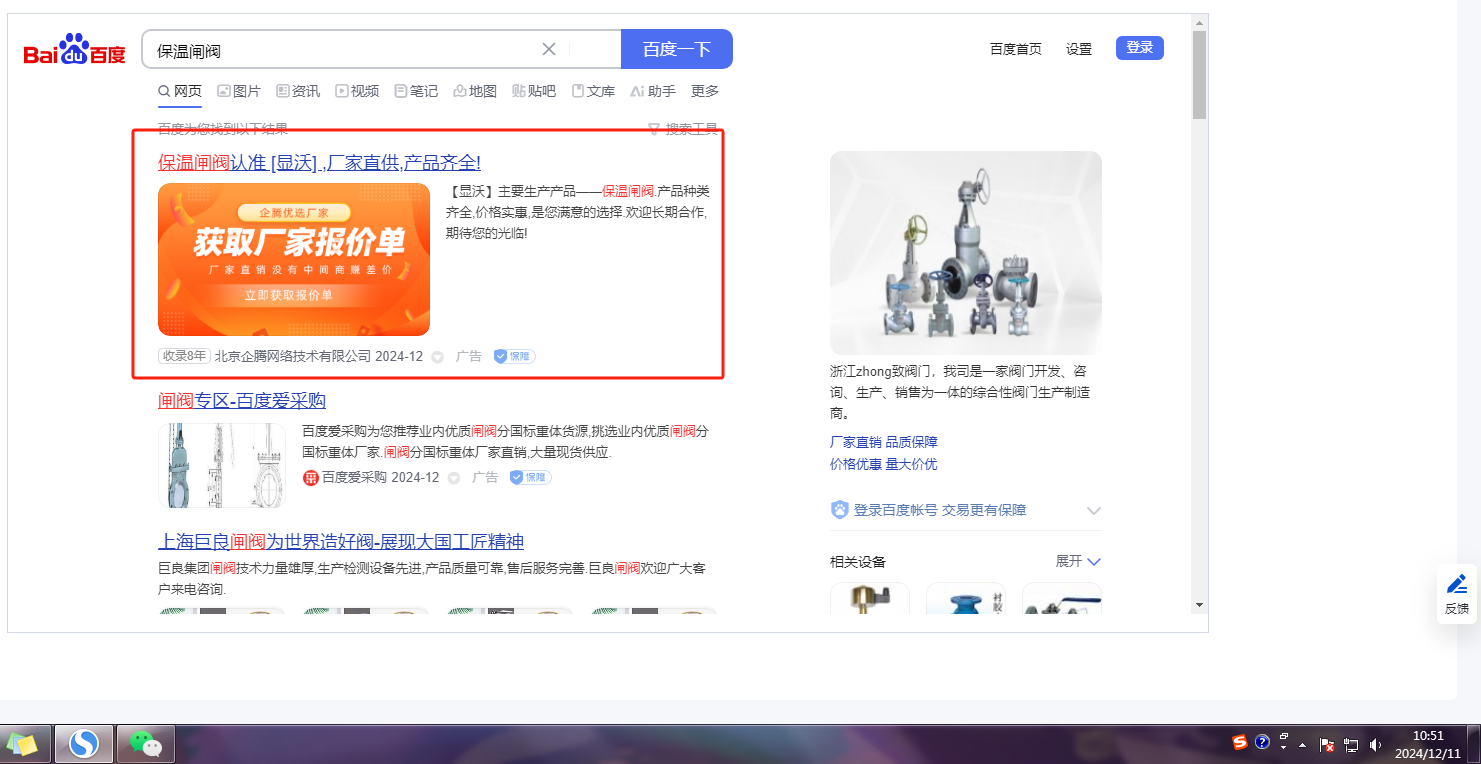Image resolution: width=1481 pixels, height=764 pixels.
Task: Switch to the 图片 tab
Action: [239, 91]
